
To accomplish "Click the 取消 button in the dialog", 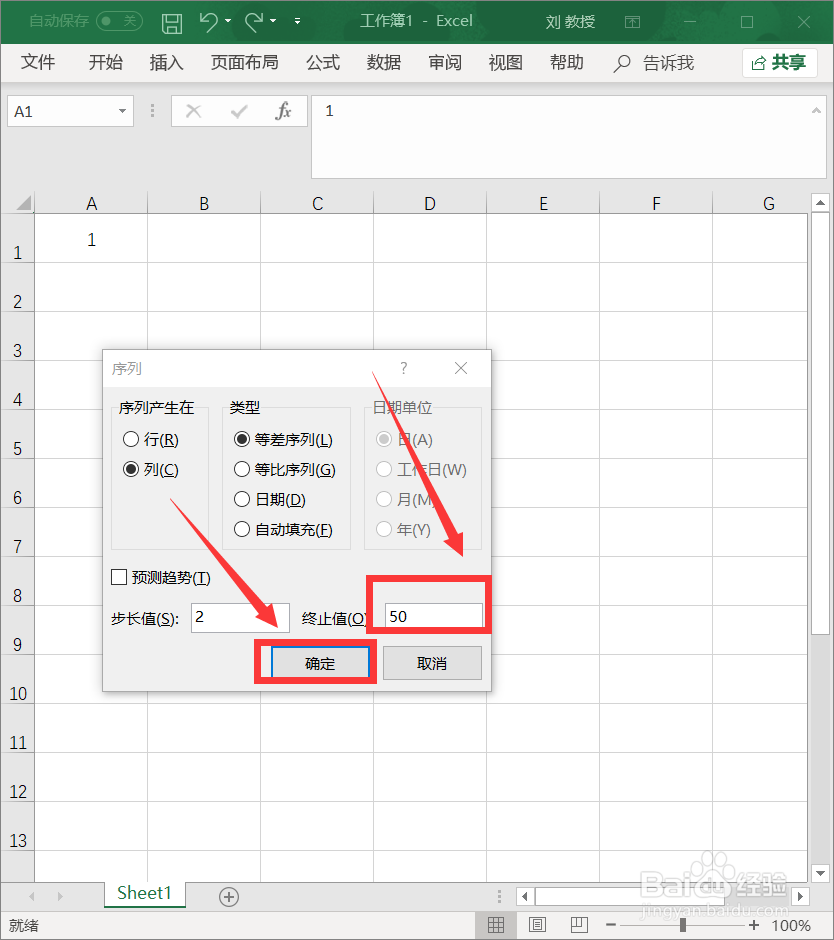I will (432, 661).
